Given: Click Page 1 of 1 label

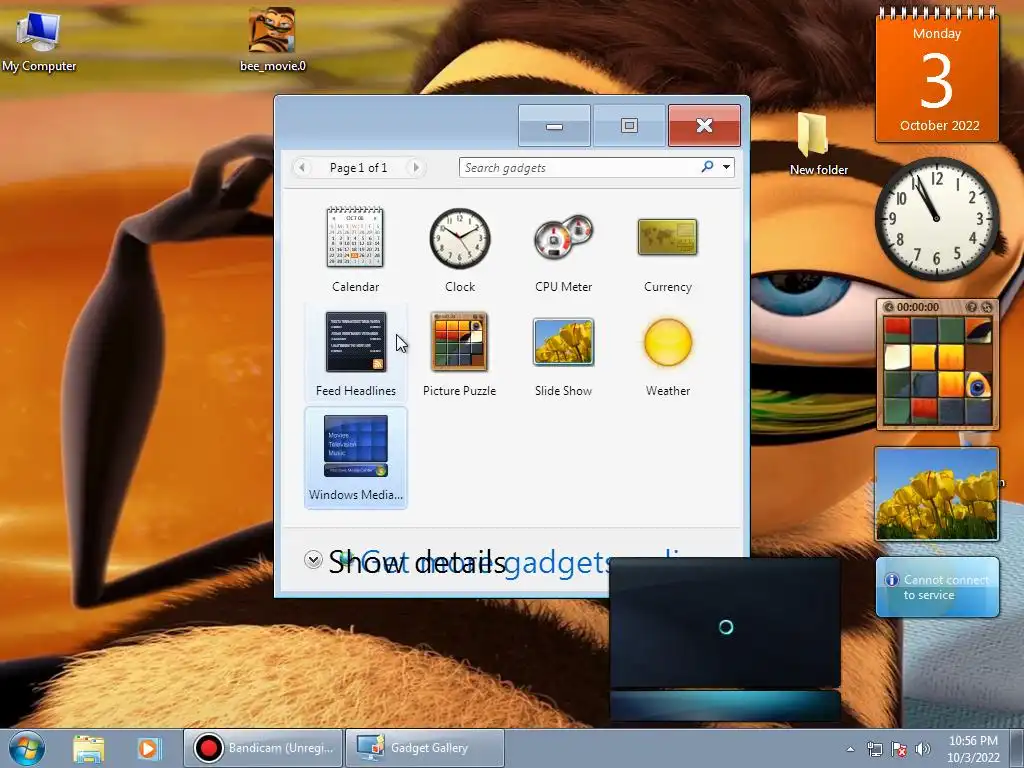Looking at the screenshot, I should click(359, 168).
